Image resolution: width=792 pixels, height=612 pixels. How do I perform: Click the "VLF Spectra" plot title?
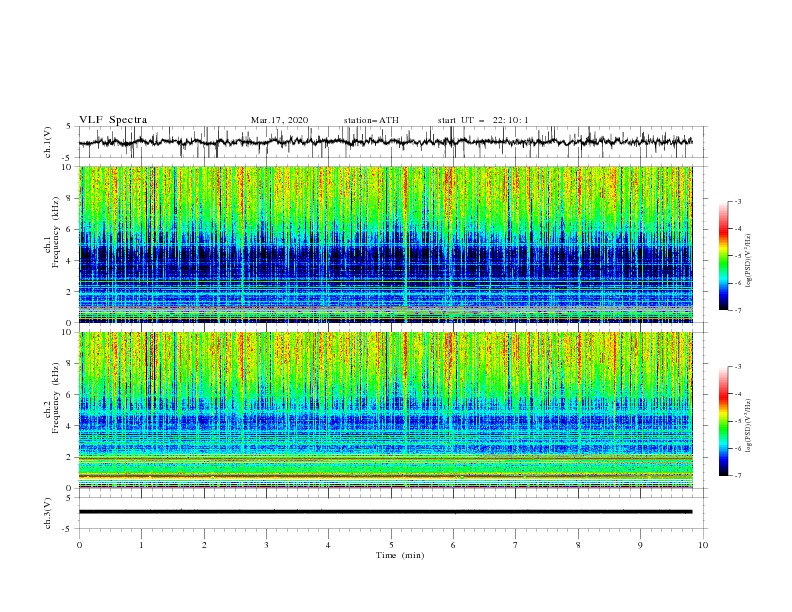click(113, 120)
